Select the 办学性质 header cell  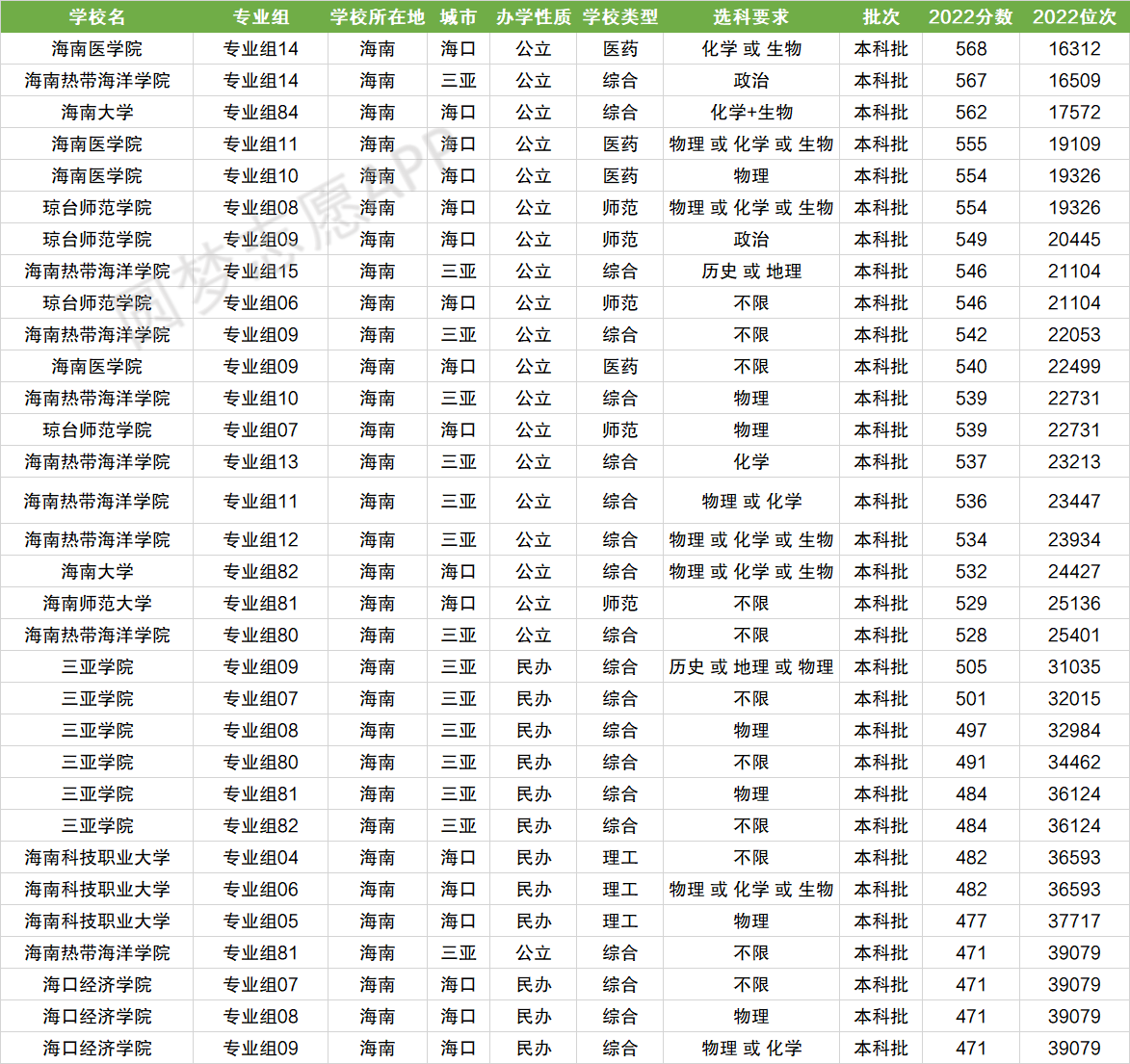[x=534, y=16]
